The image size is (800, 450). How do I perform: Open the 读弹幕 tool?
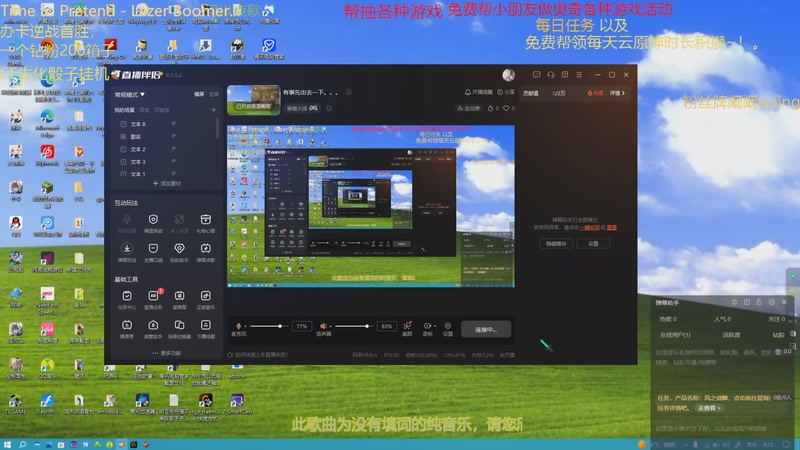click(179, 300)
